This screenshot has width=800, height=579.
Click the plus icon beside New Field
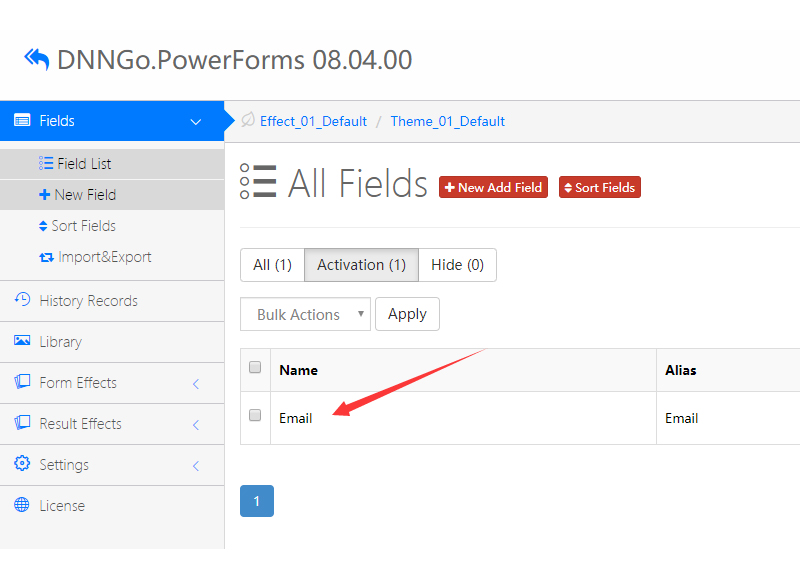(x=44, y=195)
